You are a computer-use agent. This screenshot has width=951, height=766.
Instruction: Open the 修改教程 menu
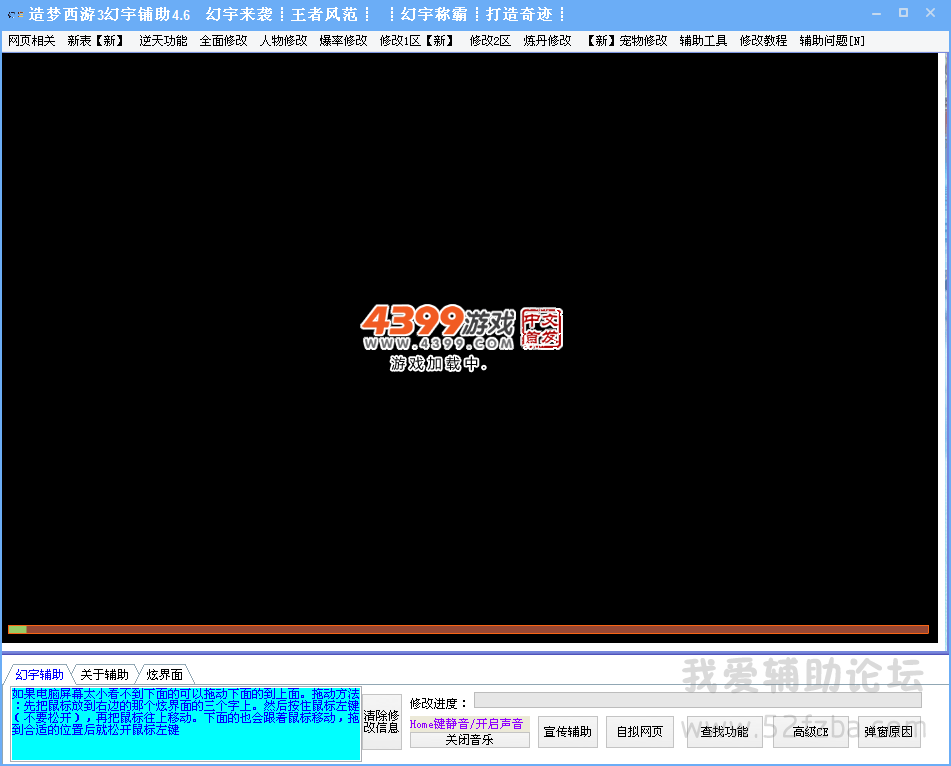(x=763, y=41)
